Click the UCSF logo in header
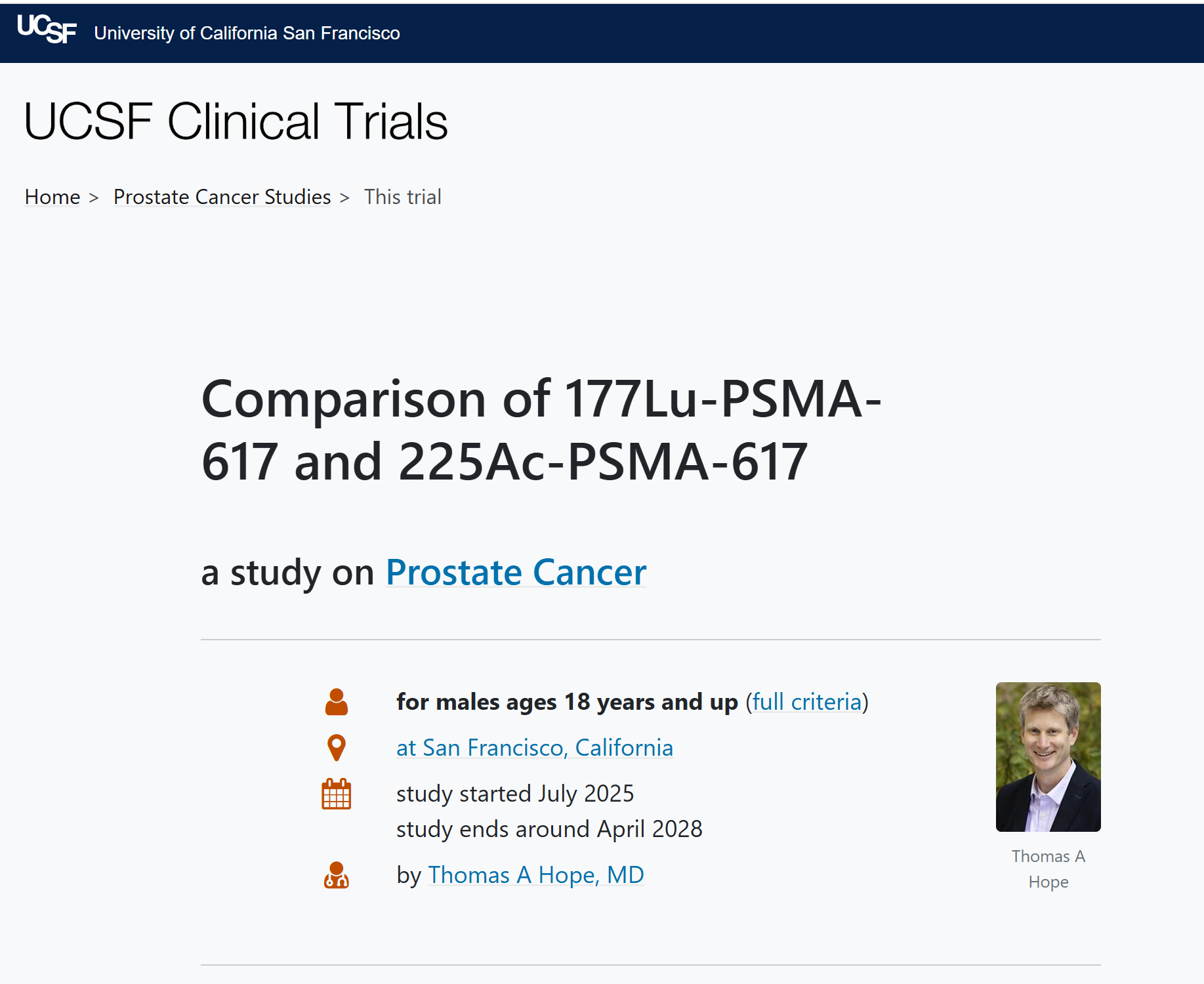The width and height of the screenshot is (1204, 984). pos(47,30)
